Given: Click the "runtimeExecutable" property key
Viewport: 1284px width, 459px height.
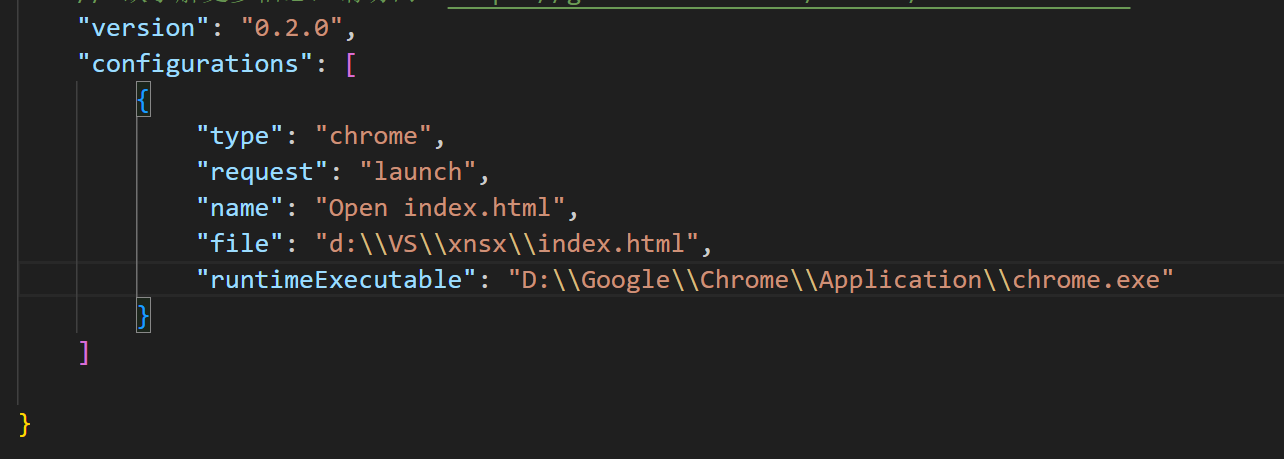Looking at the screenshot, I should pos(336,280).
